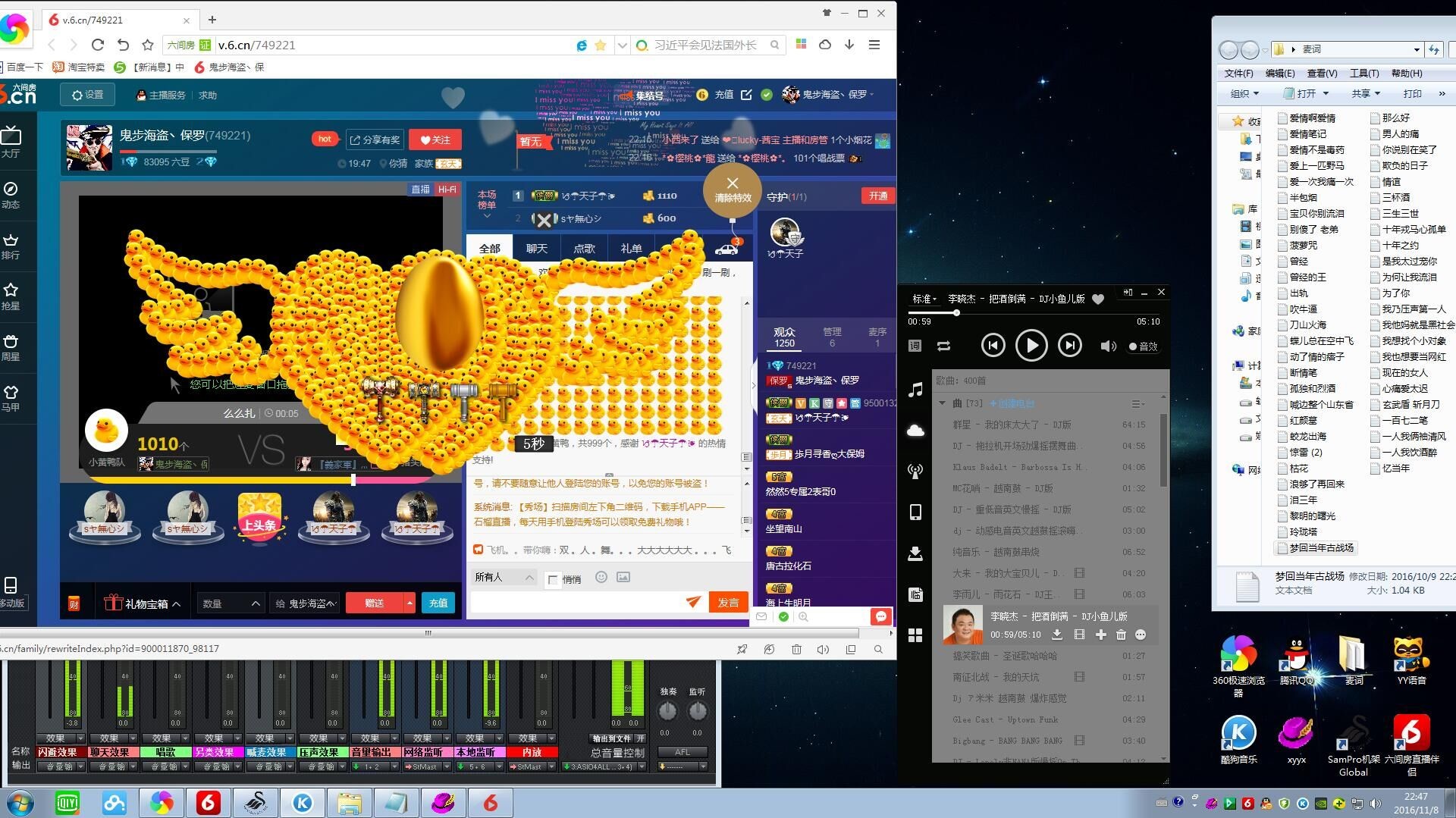Viewport: 1456px width, 818px height.
Task: Open the 腾讯QQ desktop icon
Action: tap(1296, 661)
